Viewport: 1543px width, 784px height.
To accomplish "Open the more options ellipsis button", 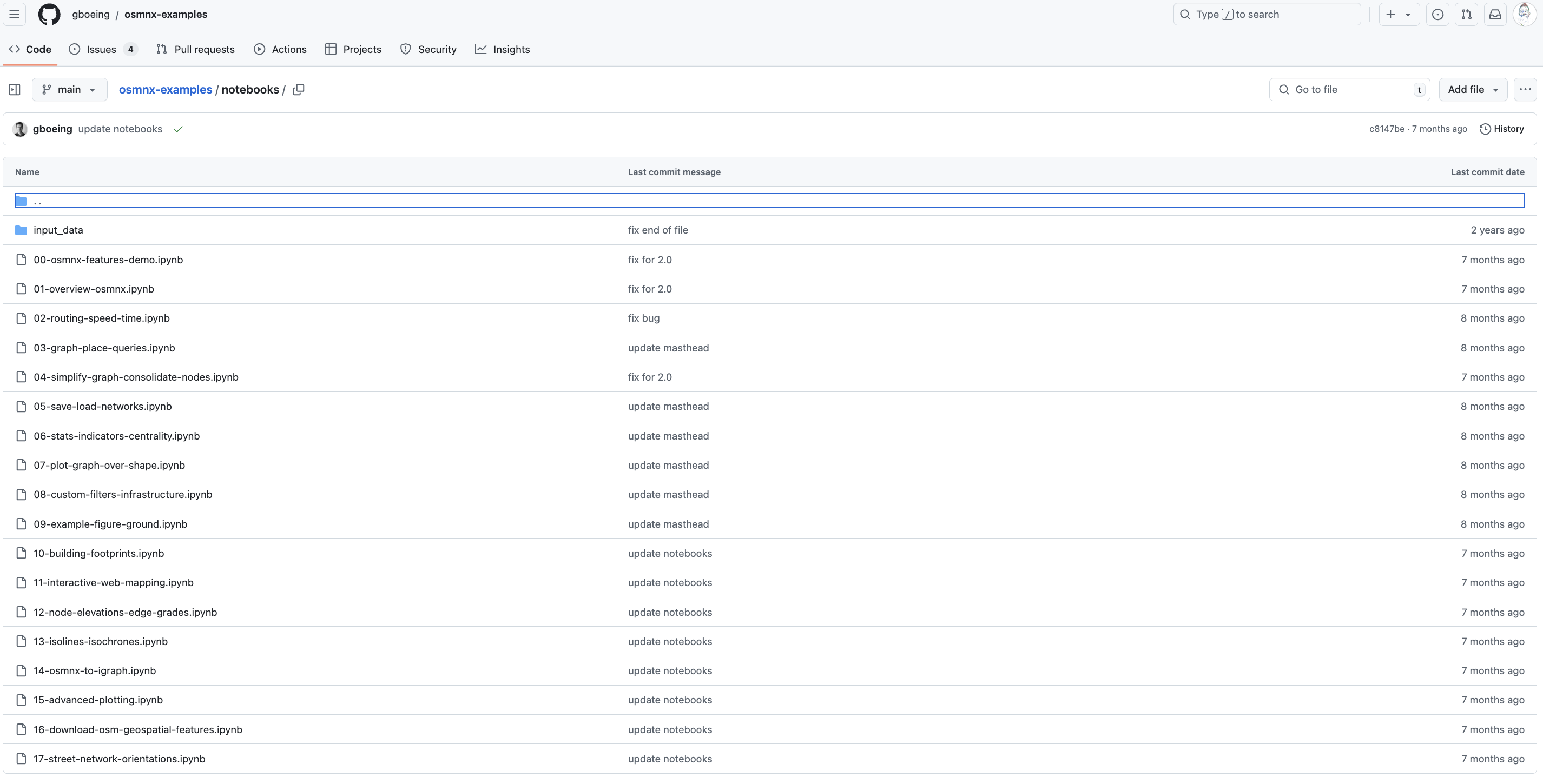I will click(1525, 89).
